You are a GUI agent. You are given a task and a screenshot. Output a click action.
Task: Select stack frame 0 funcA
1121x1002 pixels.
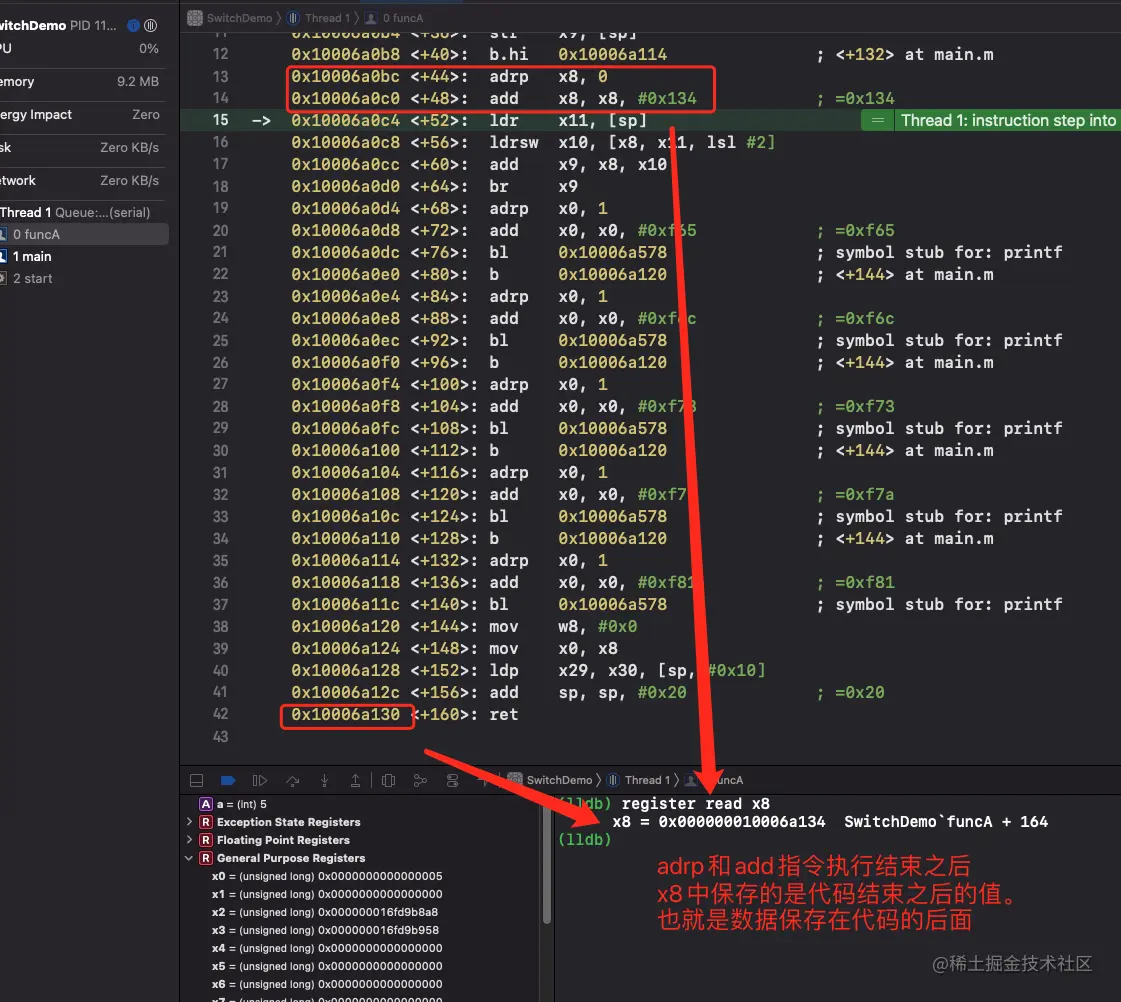[83, 234]
